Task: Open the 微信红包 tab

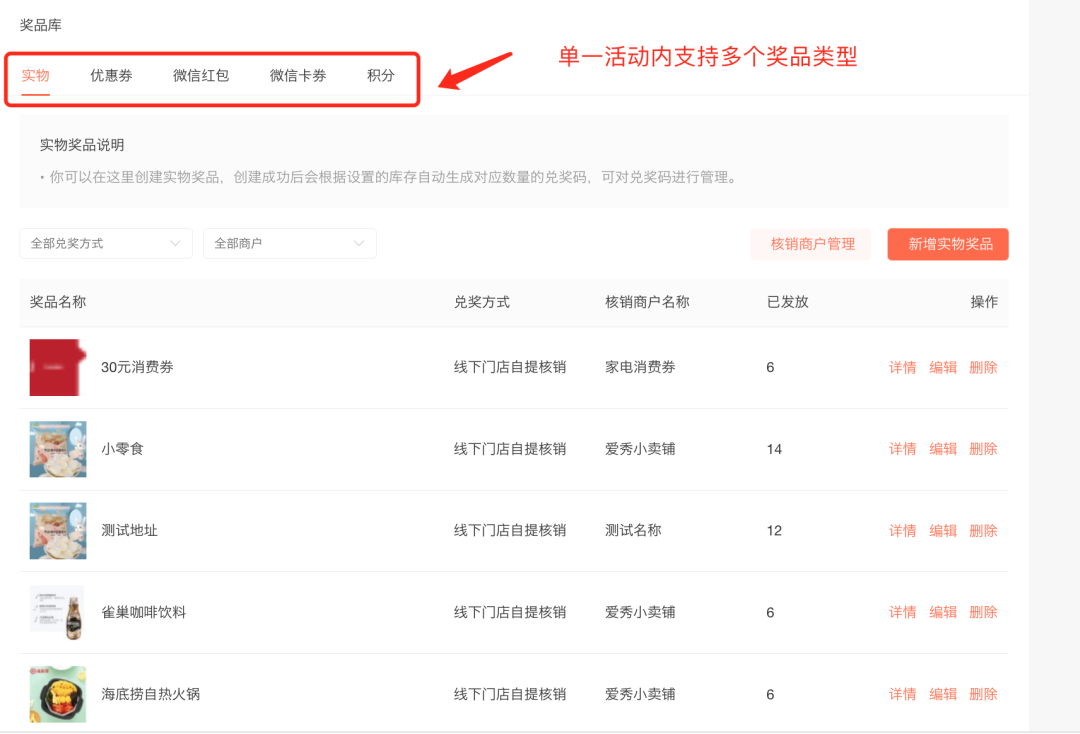Action: (200, 75)
